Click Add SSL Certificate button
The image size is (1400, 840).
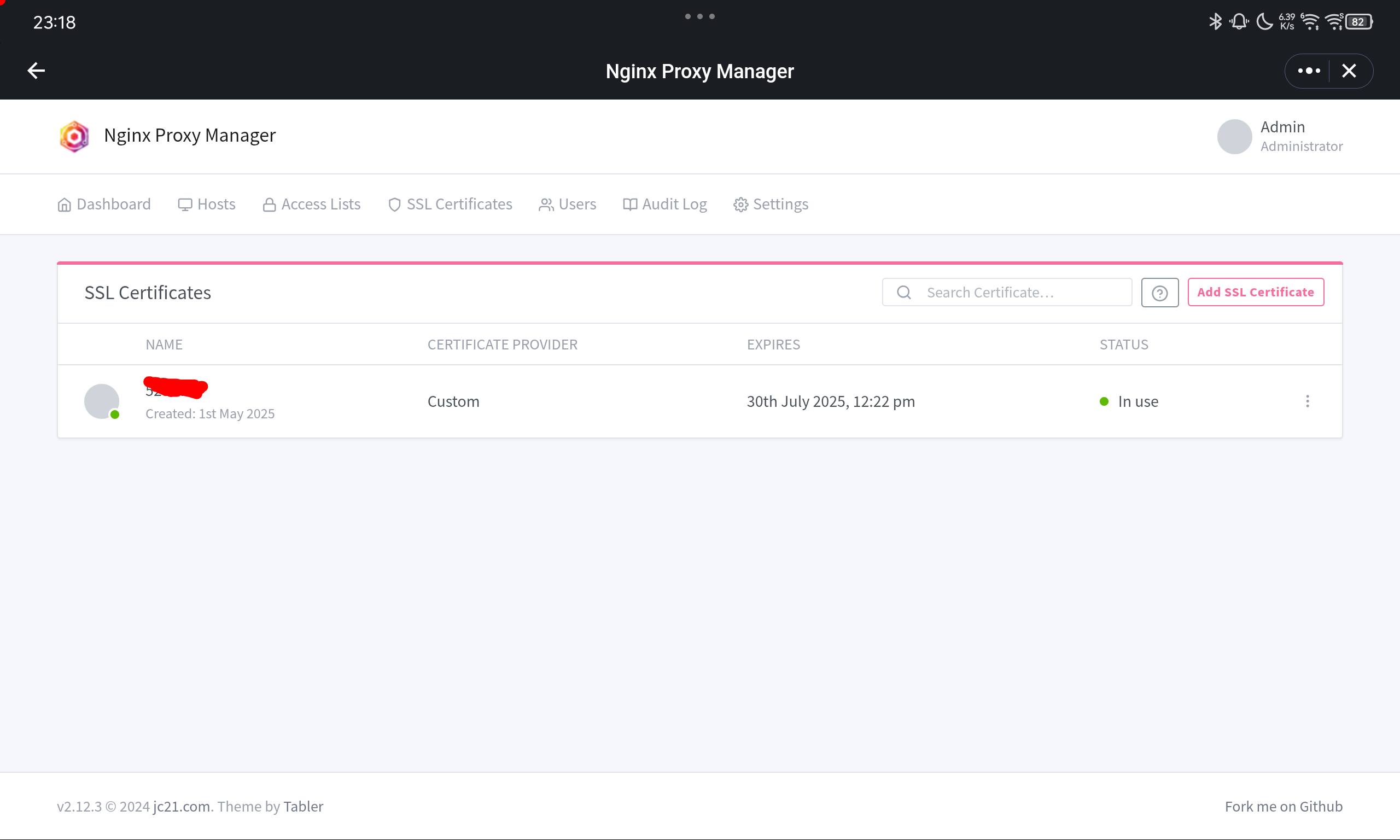1255,292
